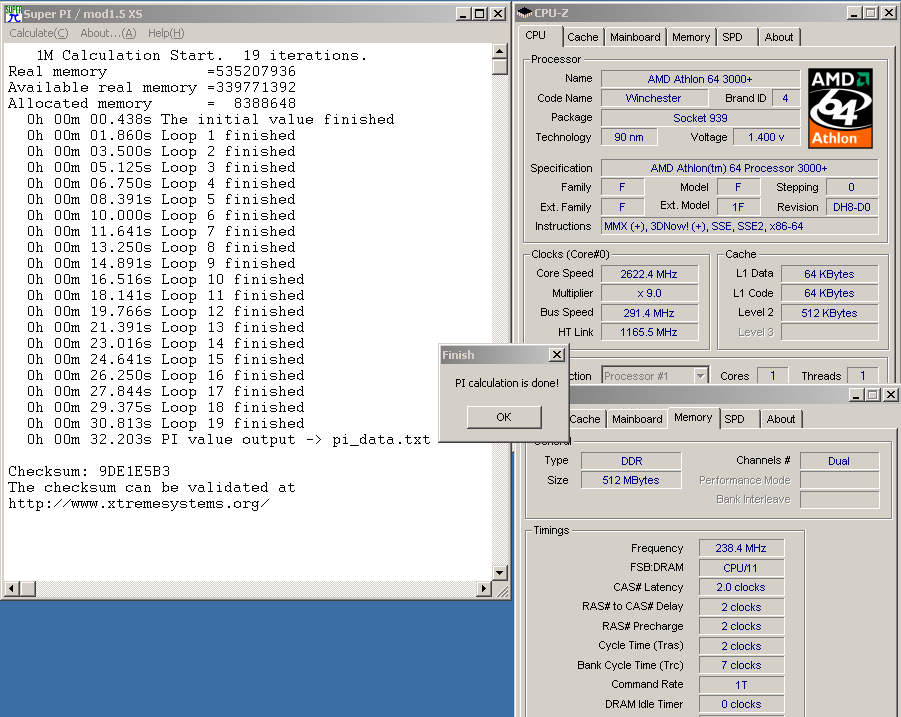Click the Channels # value 'Dual'

point(839,461)
